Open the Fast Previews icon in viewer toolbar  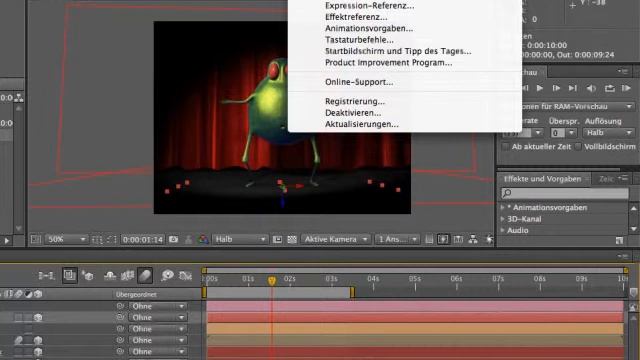tap(443, 240)
